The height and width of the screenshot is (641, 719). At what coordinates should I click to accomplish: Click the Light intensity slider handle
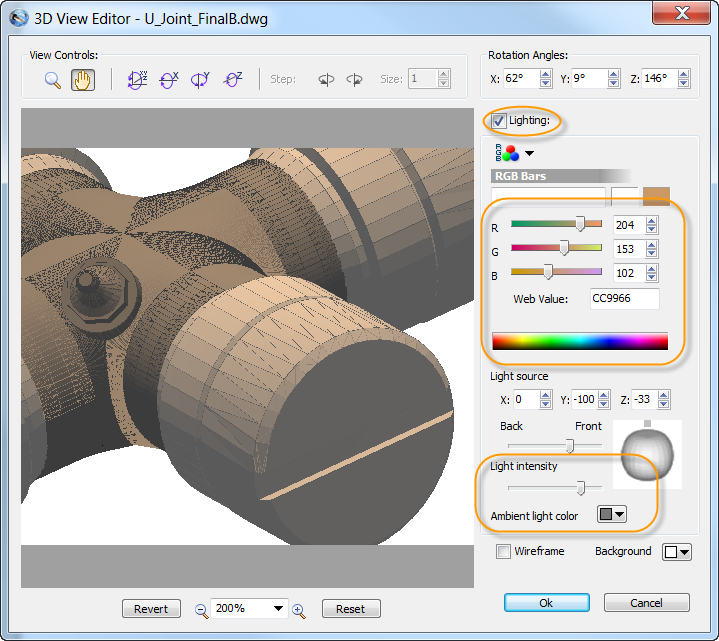pos(581,488)
